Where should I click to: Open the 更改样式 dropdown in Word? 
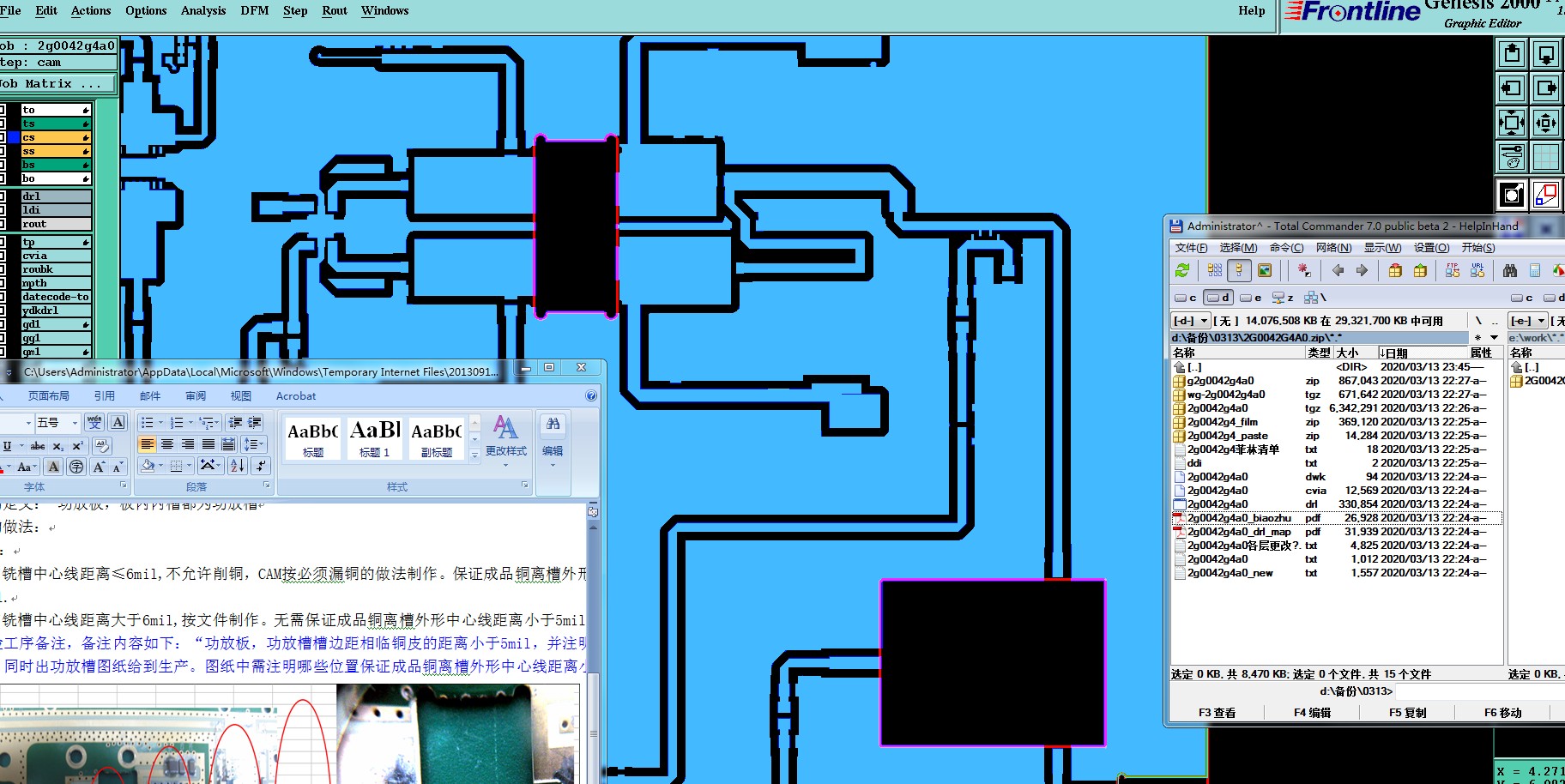505,442
